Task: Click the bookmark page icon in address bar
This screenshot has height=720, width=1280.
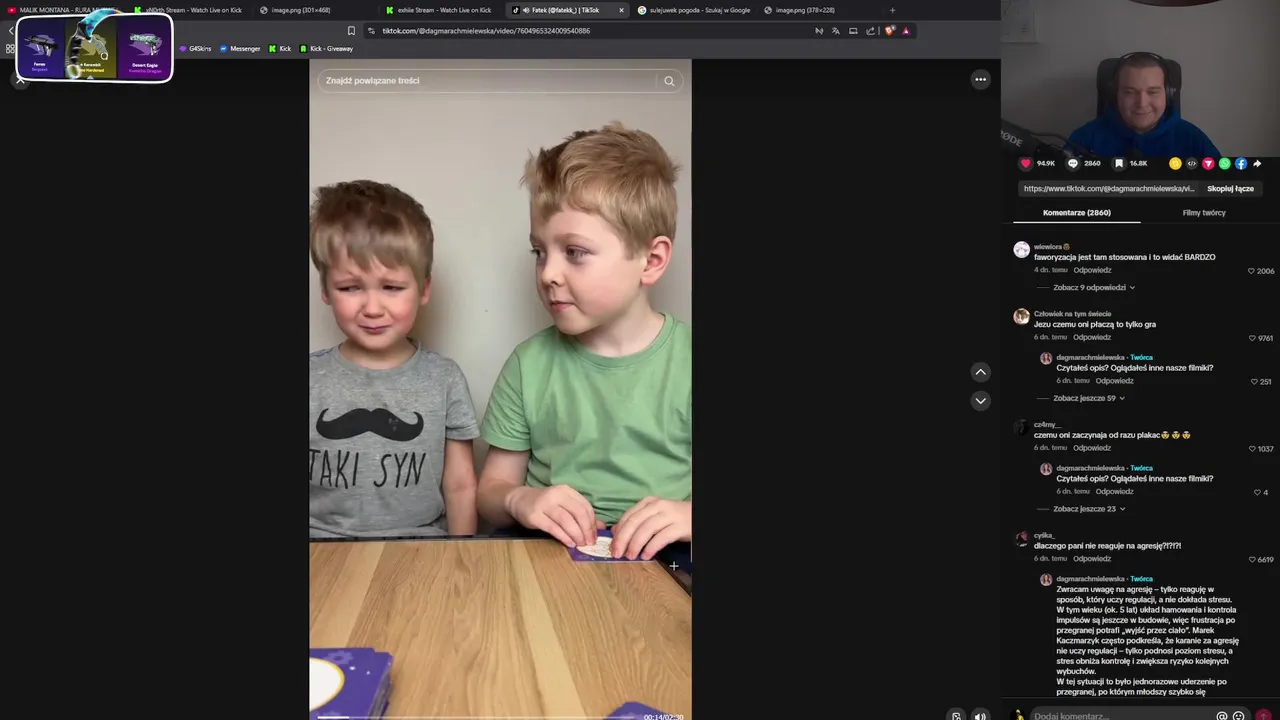Action: [x=351, y=31]
